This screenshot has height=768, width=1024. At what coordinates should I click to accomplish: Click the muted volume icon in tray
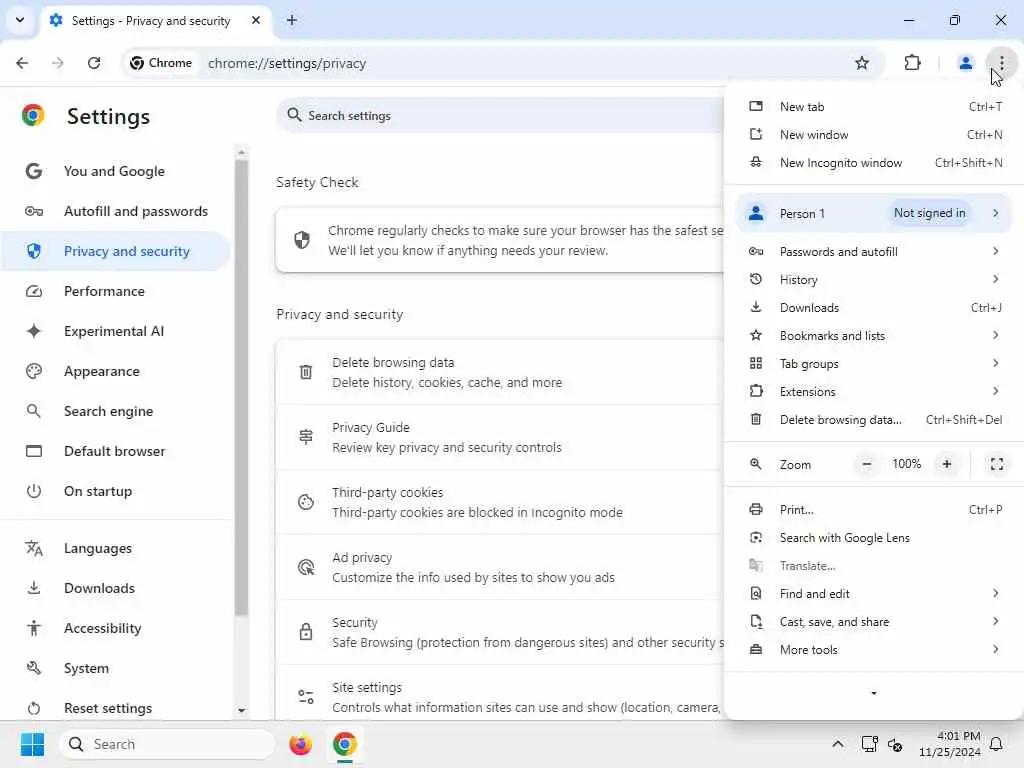coord(895,744)
